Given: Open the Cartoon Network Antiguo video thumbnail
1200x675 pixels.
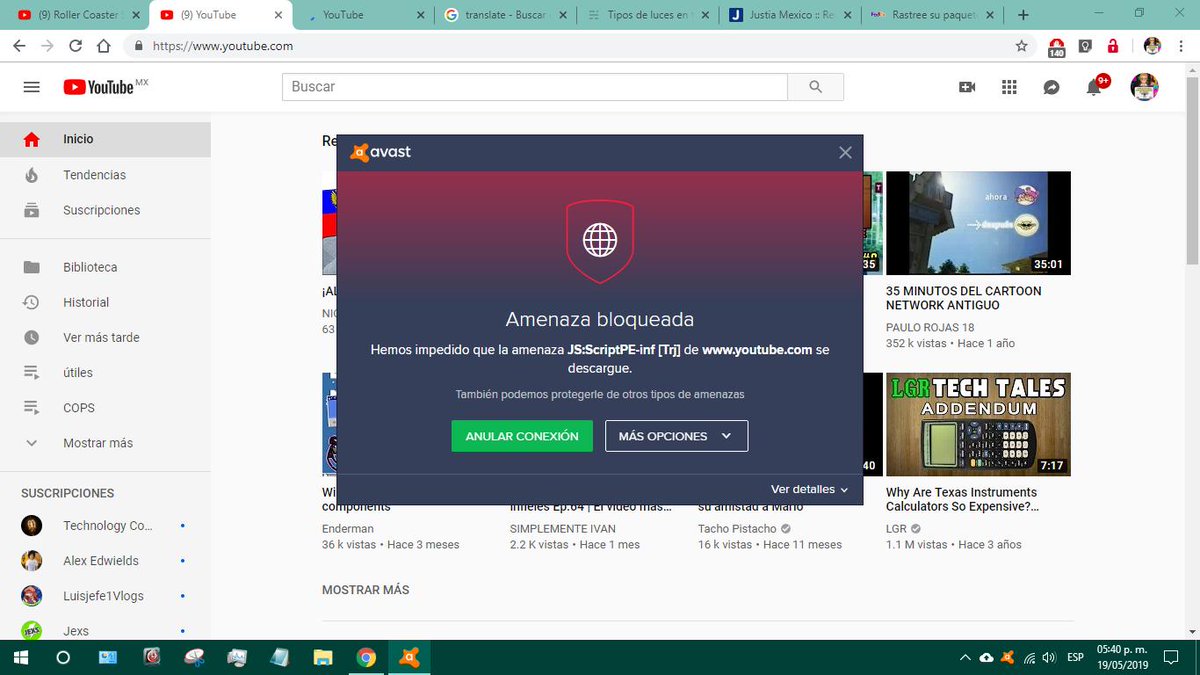Looking at the screenshot, I should pos(978,222).
